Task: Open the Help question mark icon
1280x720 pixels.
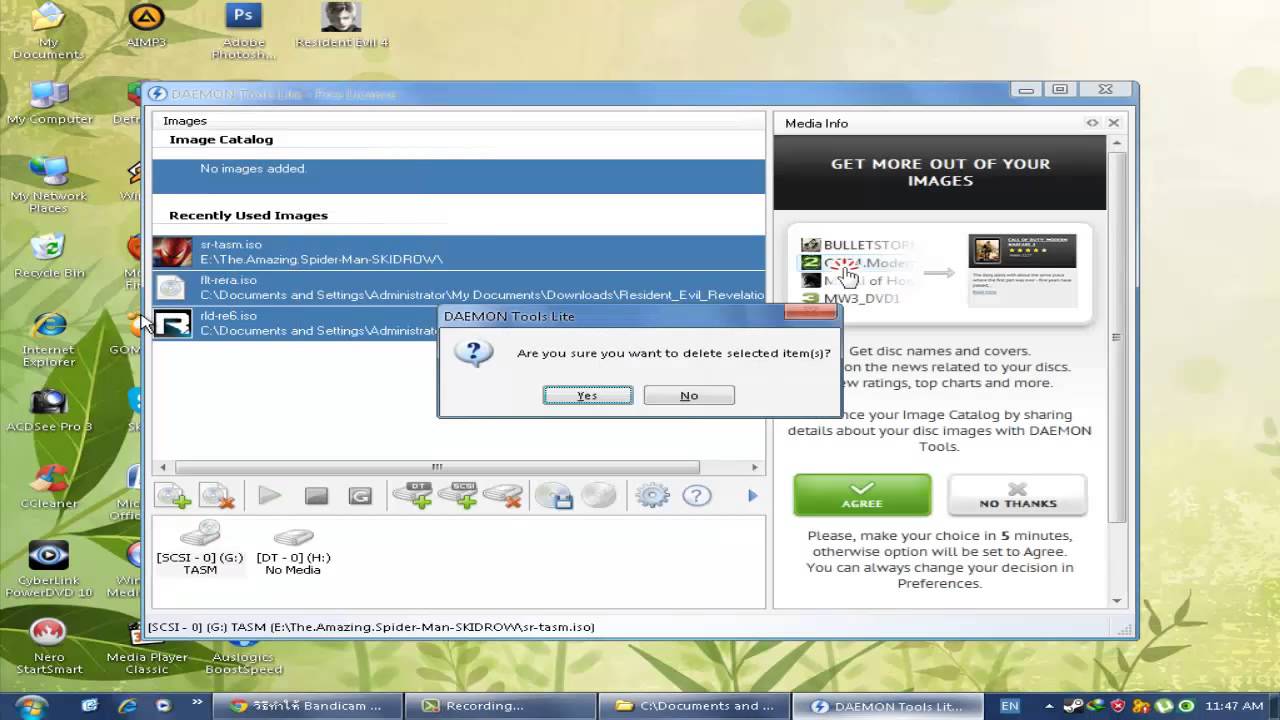Action: tap(697, 495)
